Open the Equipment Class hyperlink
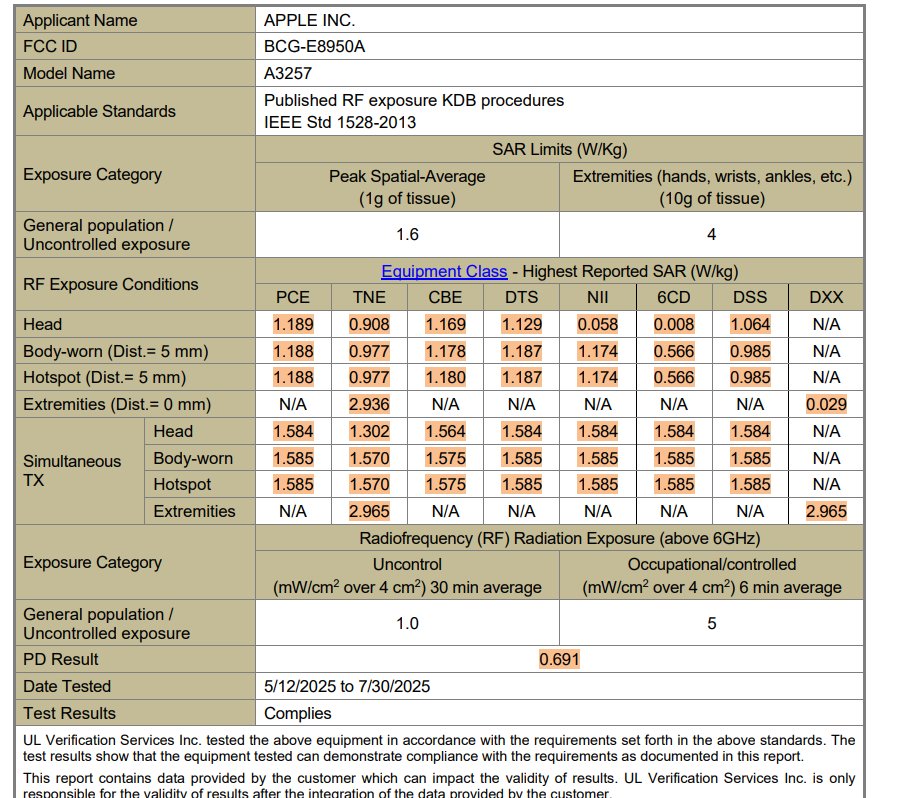909x798 pixels. 444,271
